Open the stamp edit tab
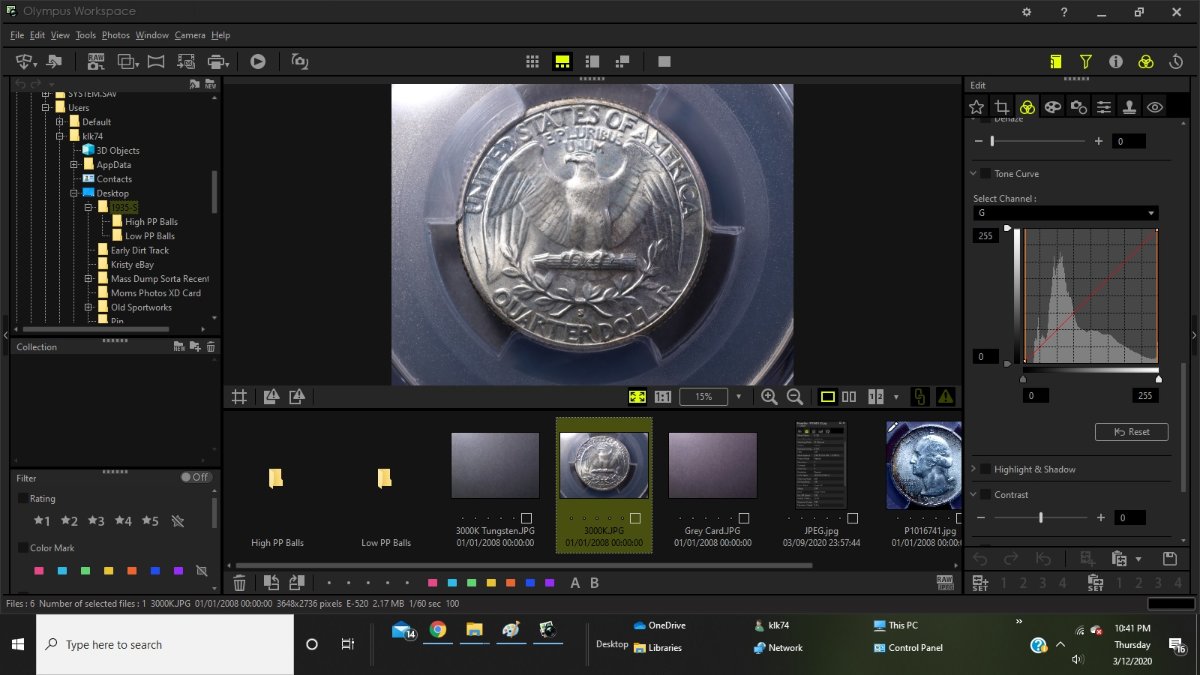 click(x=1129, y=107)
